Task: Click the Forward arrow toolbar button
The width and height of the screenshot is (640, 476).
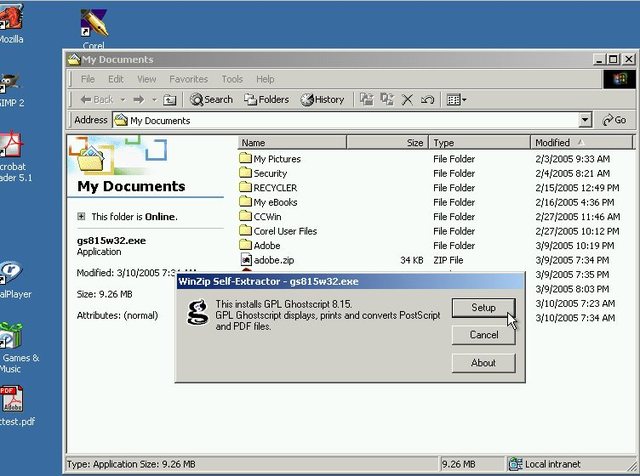Action: [139, 99]
